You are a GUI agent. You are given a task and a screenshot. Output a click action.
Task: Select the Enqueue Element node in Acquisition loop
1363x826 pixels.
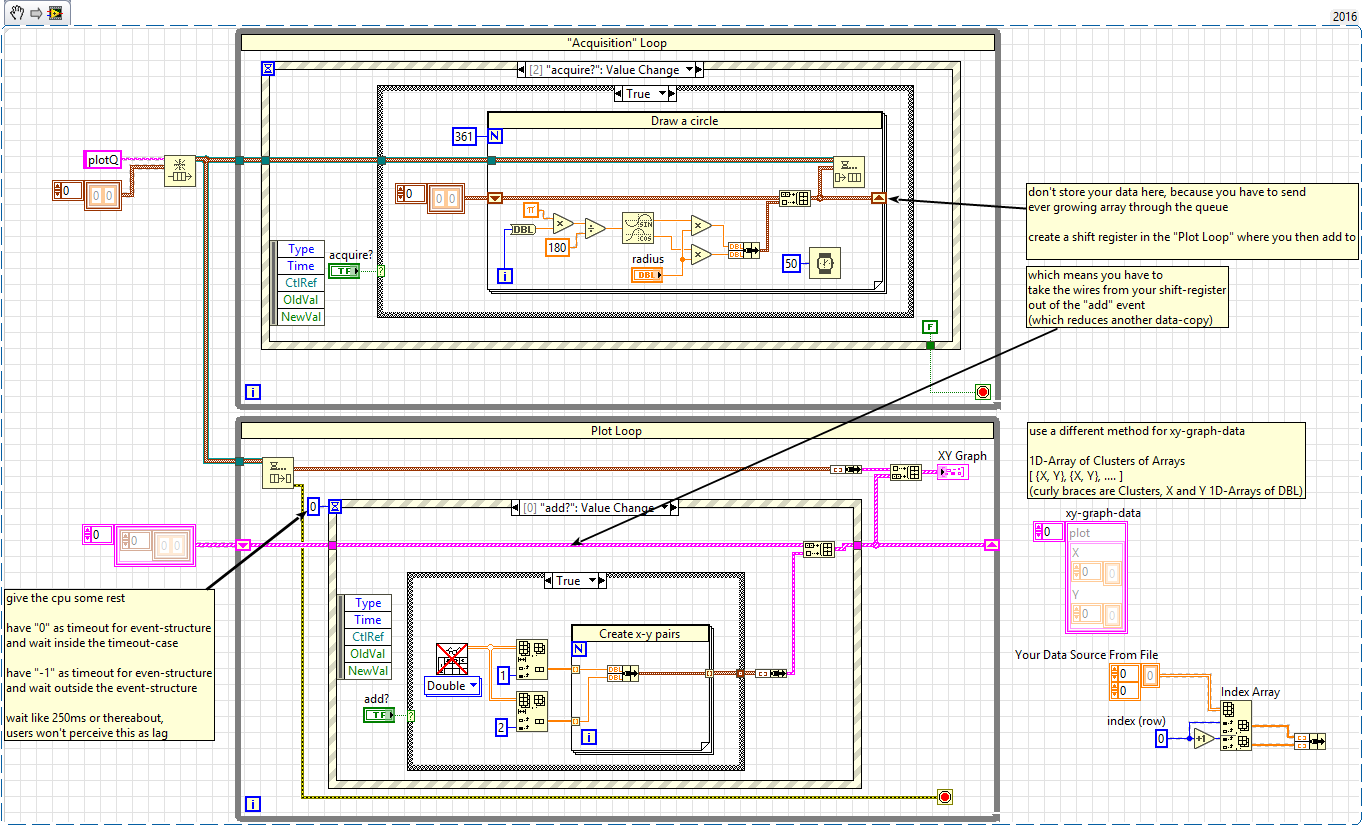[x=849, y=172]
